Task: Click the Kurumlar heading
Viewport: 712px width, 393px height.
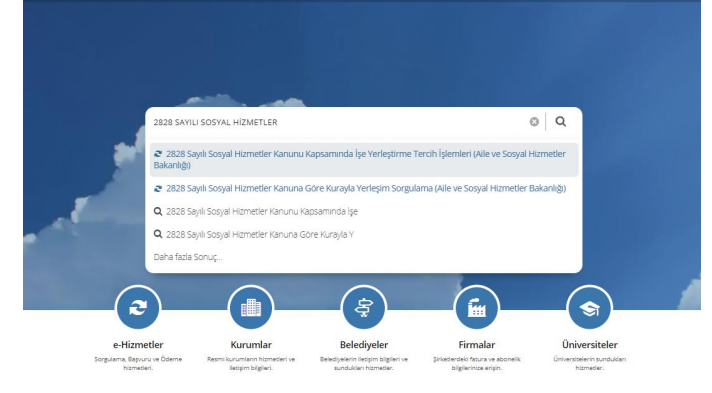Action: tap(251, 345)
